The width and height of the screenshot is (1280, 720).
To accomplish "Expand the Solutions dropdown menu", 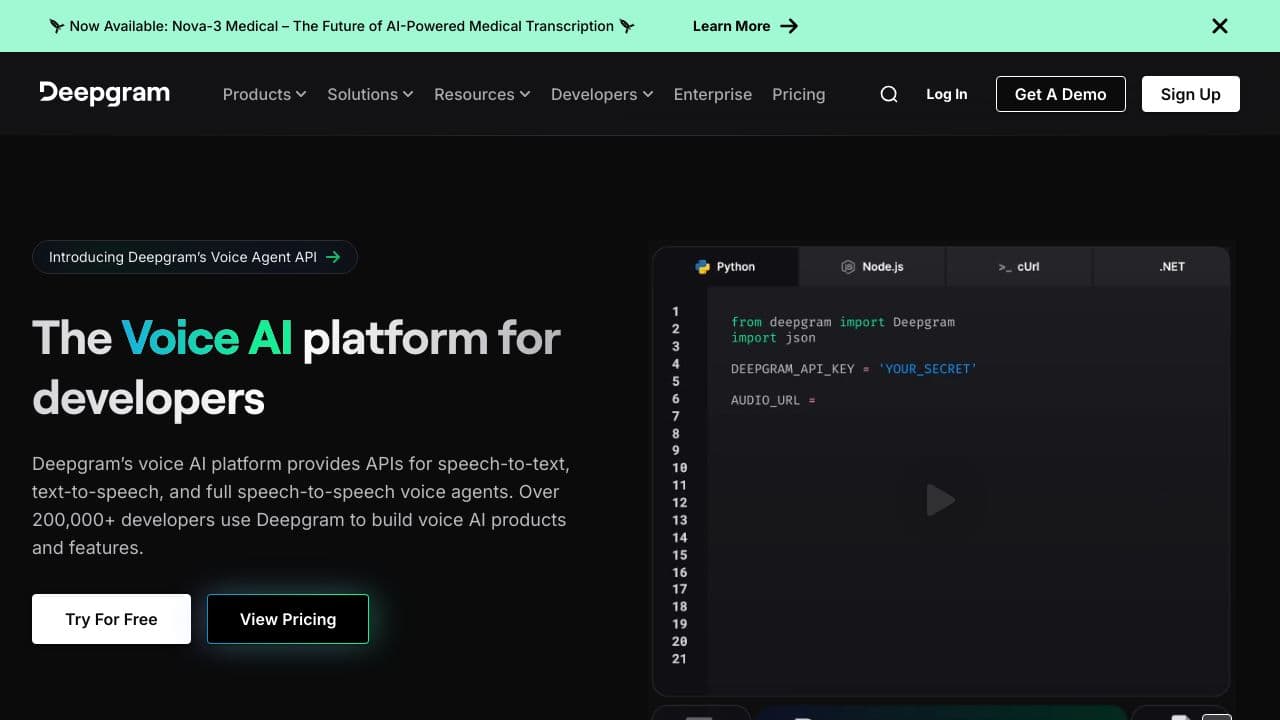I will 370,94.
